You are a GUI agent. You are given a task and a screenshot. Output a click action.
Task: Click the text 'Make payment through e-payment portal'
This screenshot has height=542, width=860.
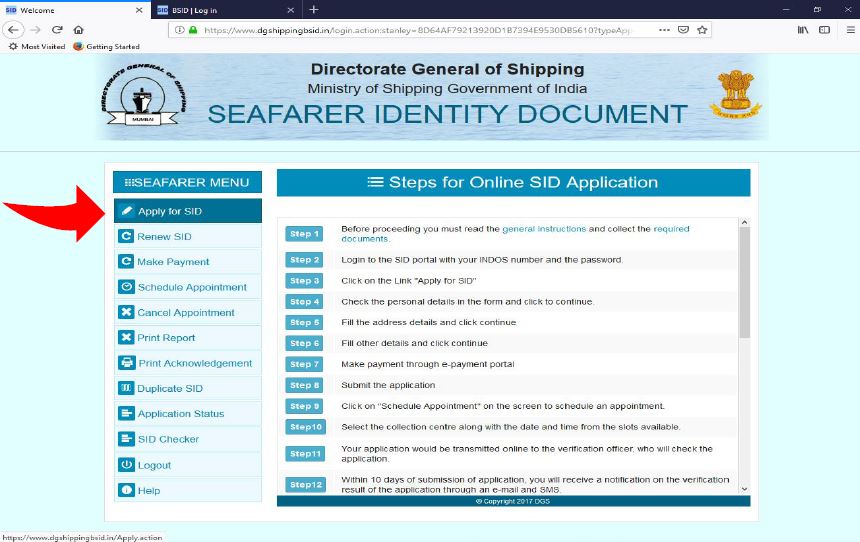428,364
